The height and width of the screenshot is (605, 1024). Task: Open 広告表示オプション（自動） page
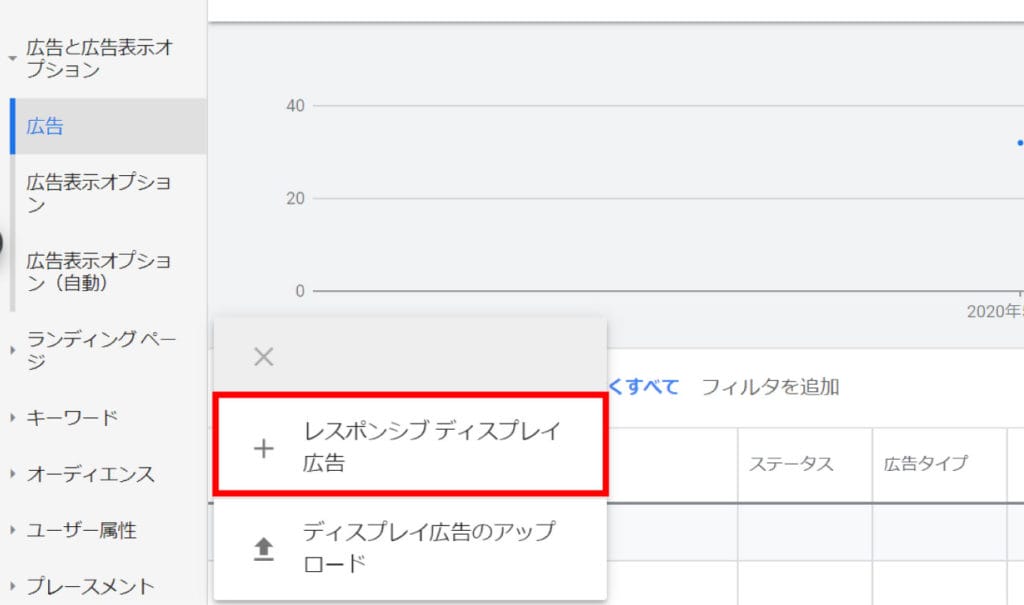[x=99, y=272]
